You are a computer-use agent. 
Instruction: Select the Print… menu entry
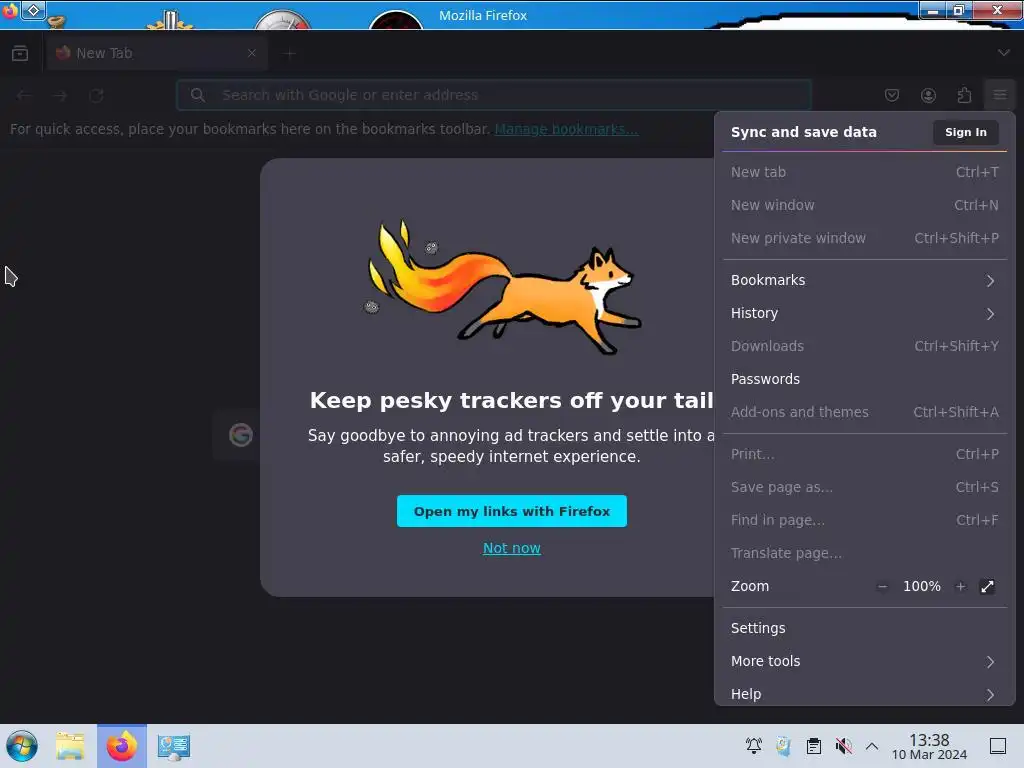[x=865, y=454]
